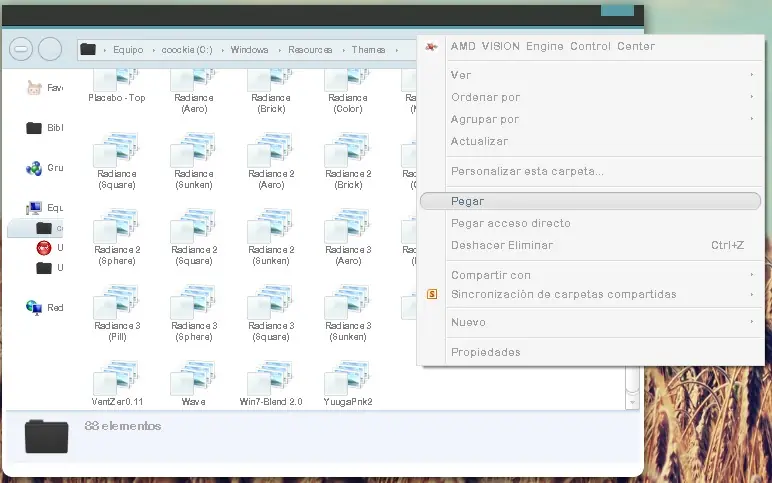The height and width of the screenshot is (483, 772).
Task: Open Grupo en el hogar in sidebar
Action: click(x=44, y=168)
